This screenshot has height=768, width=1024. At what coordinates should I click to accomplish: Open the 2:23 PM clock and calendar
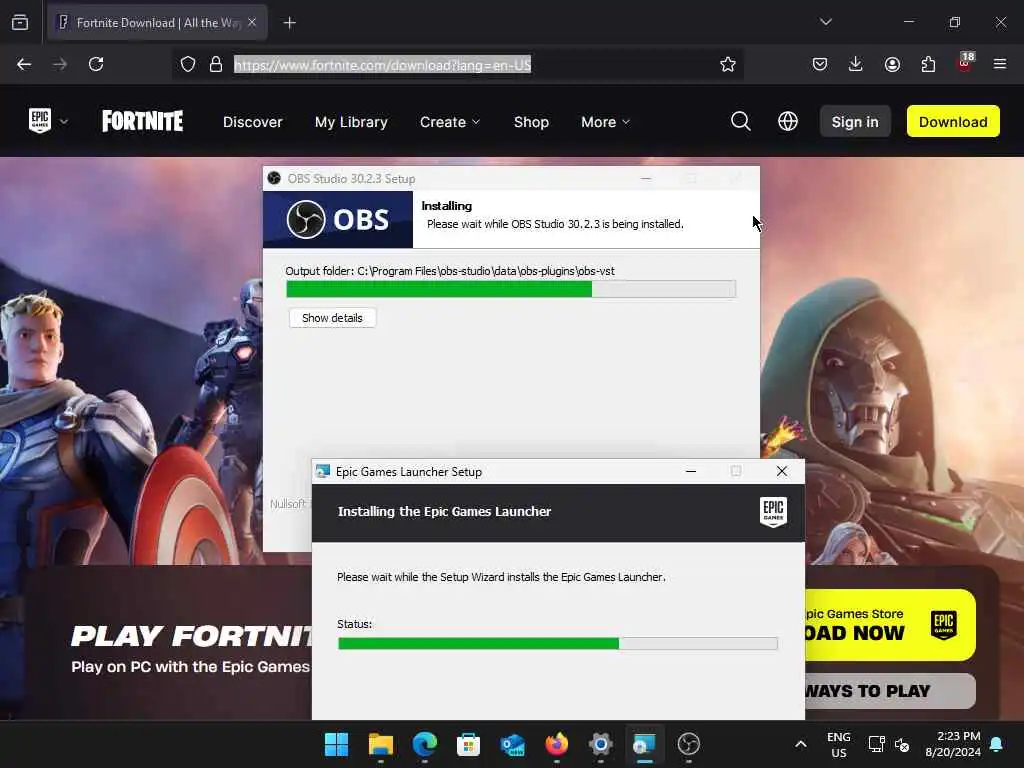tap(952, 744)
